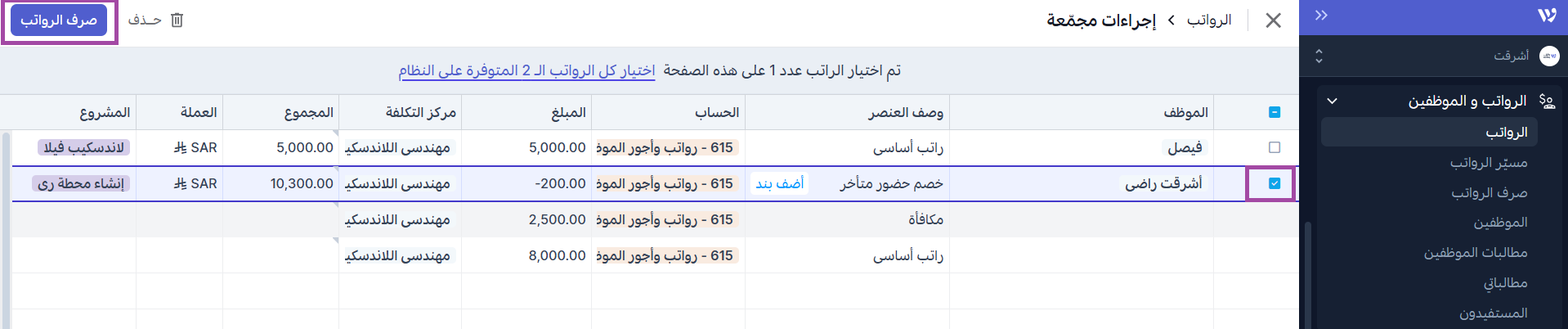1568x329 pixels.
Task: Go to الموظفين sidebar item
Action: (x=1500, y=223)
